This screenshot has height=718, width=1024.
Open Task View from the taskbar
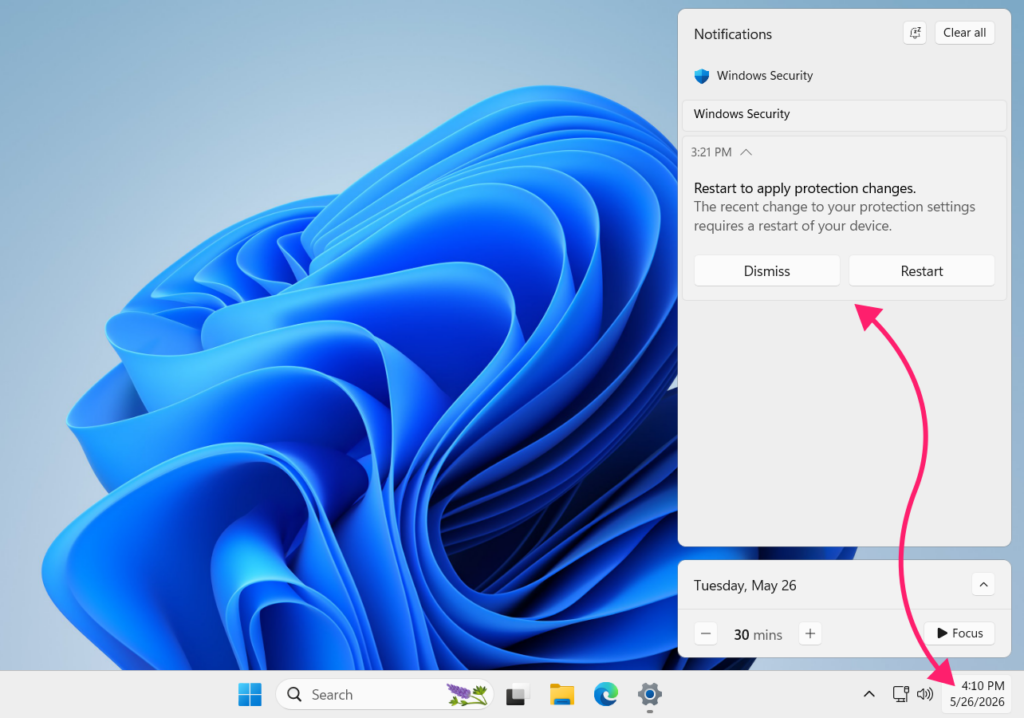[x=517, y=694]
